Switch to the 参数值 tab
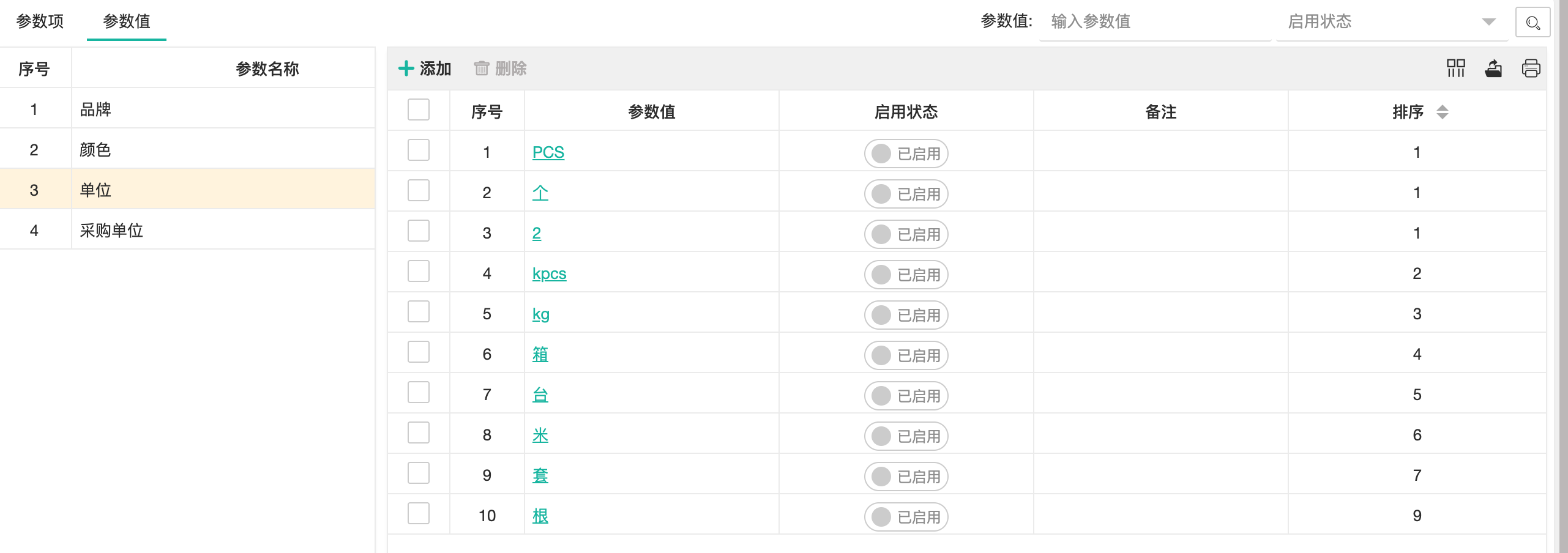The image size is (1568, 553). pos(127,21)
